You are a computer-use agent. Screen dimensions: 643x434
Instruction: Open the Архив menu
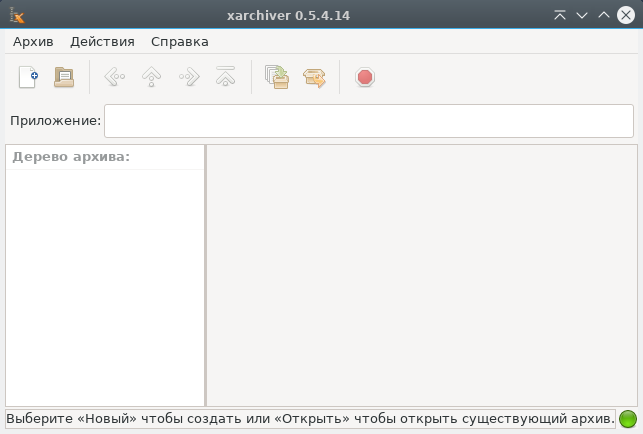click(33, 42)
